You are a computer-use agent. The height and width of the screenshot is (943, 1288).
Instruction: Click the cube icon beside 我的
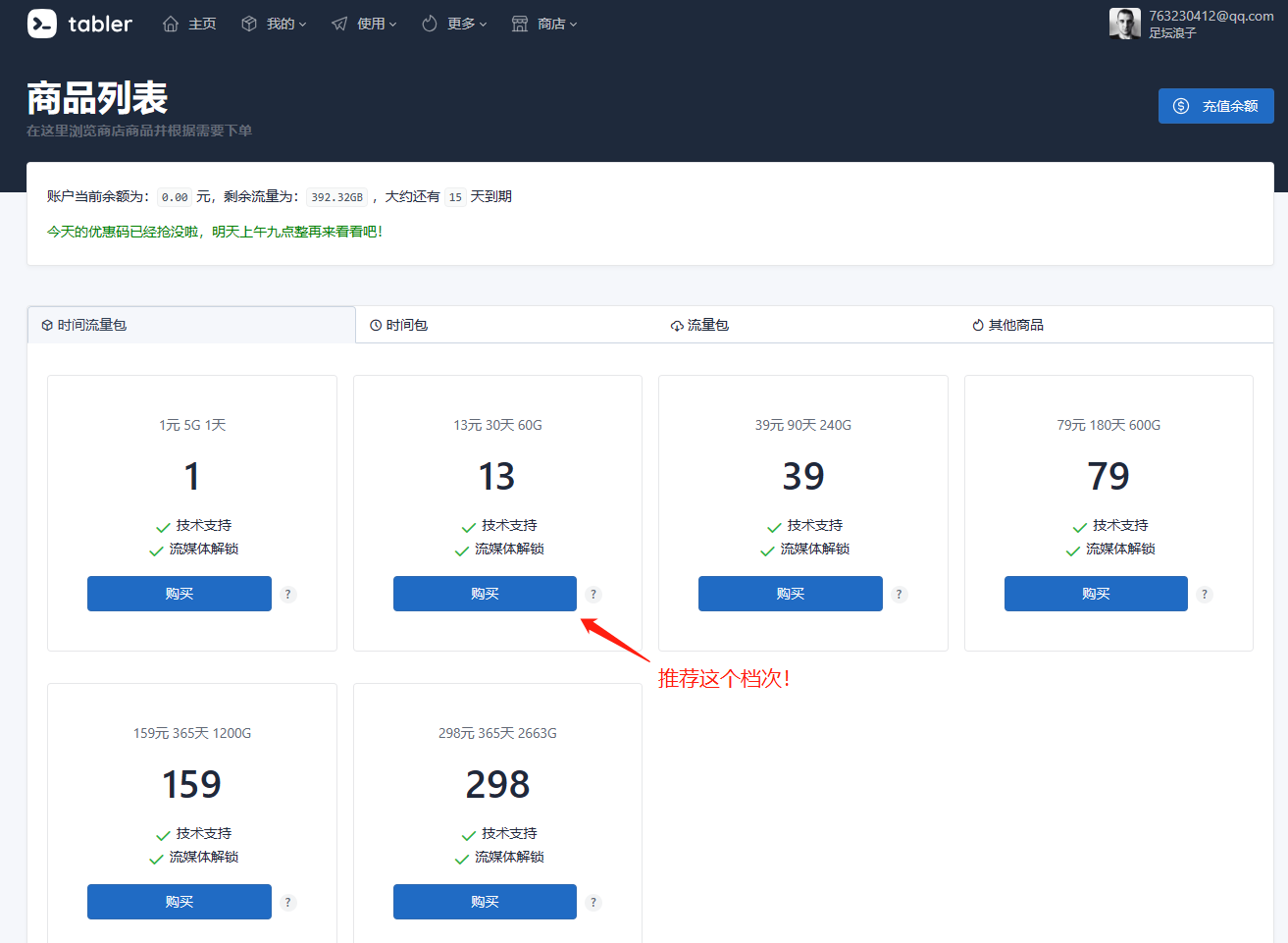coord(249,24)
